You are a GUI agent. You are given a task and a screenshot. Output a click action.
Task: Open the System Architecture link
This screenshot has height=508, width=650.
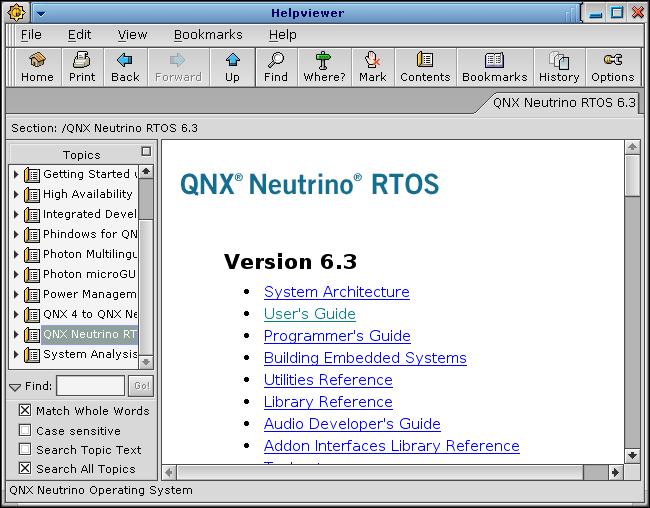coord(336,292)
